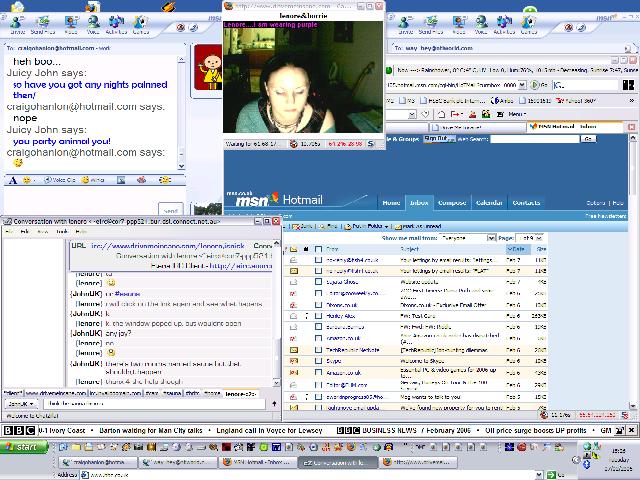This screenshot has height=480, width=640.
Task: Click buddy display picture in chat window
Action: pos(208,68)
